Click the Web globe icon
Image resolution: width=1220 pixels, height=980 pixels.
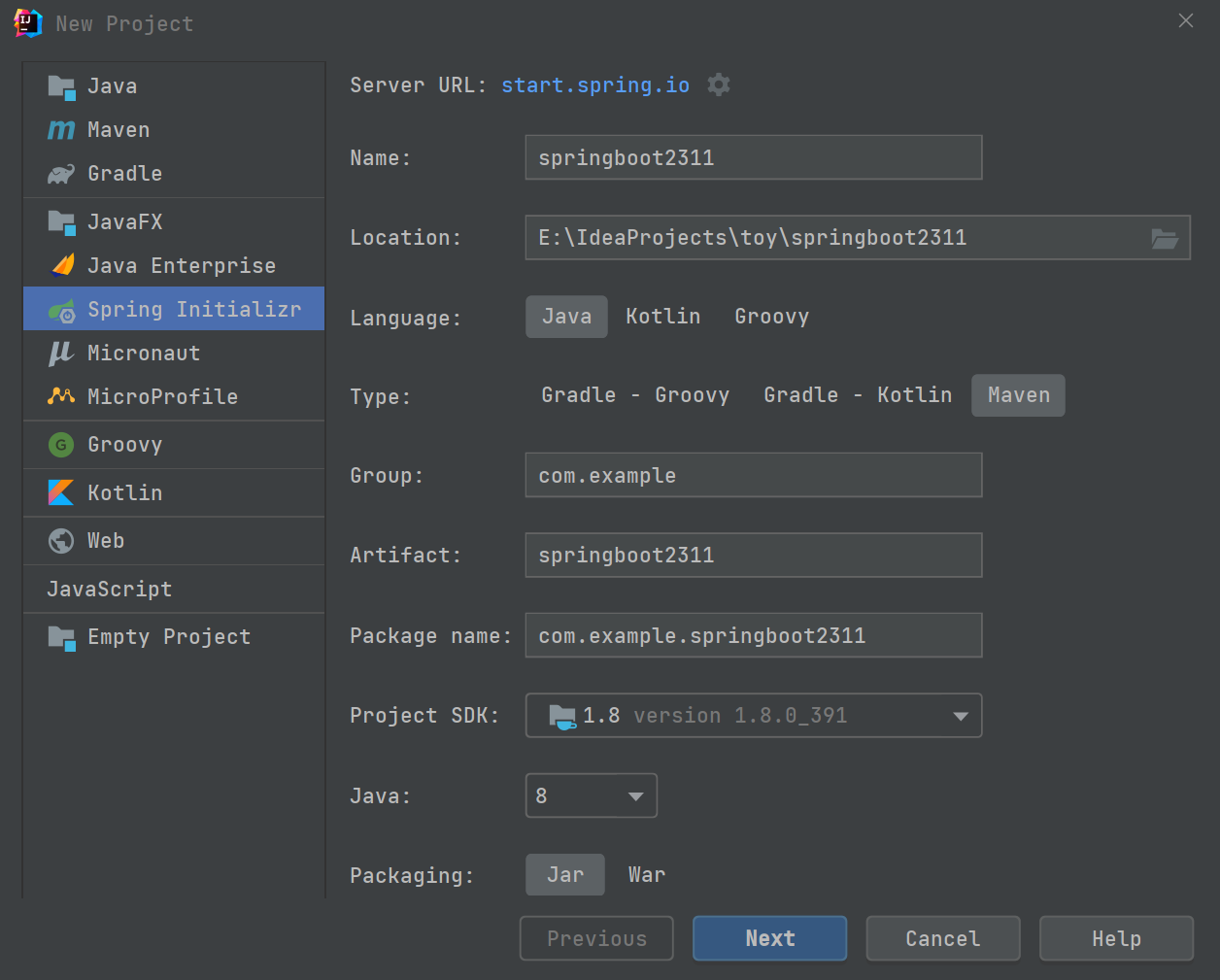pyautogui.click(x=61, y=541)
